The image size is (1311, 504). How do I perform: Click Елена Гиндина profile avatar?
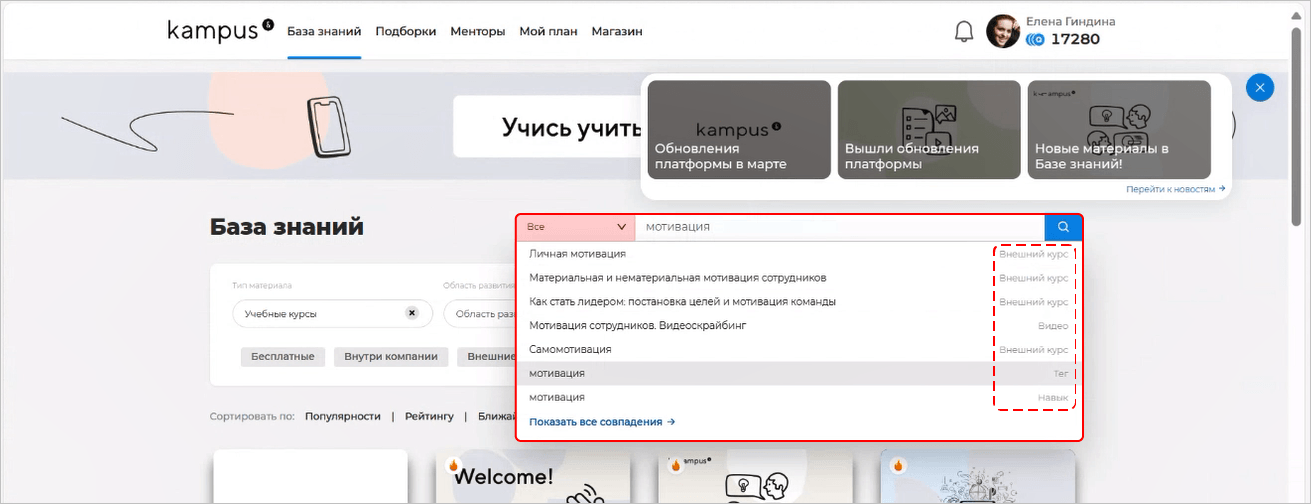tap(1003, 31)
